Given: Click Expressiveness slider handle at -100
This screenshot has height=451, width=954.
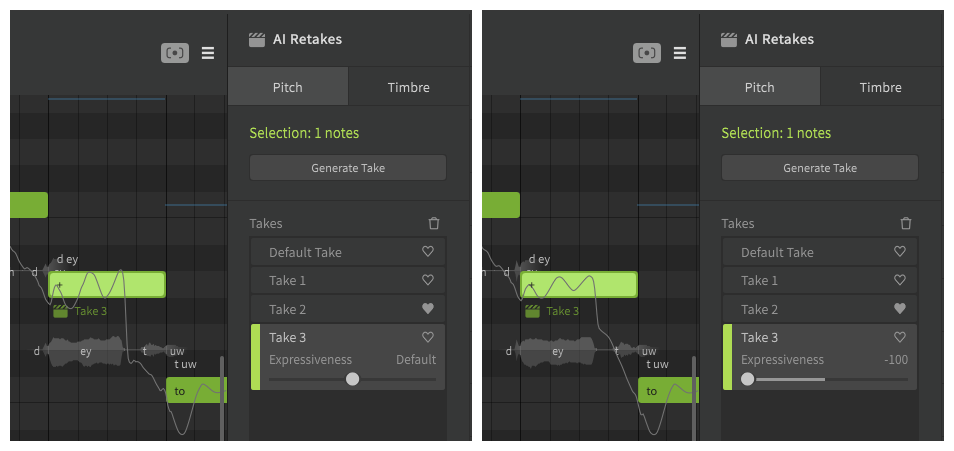Looking at the screenshot, I should tap(748, 379).
